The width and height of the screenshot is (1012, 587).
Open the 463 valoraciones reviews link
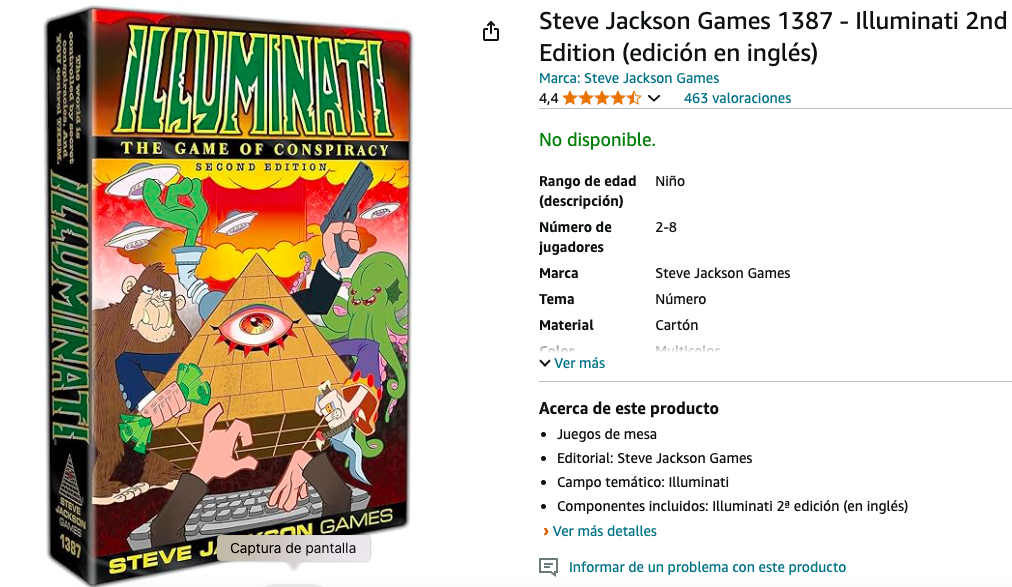pos(737,98)
